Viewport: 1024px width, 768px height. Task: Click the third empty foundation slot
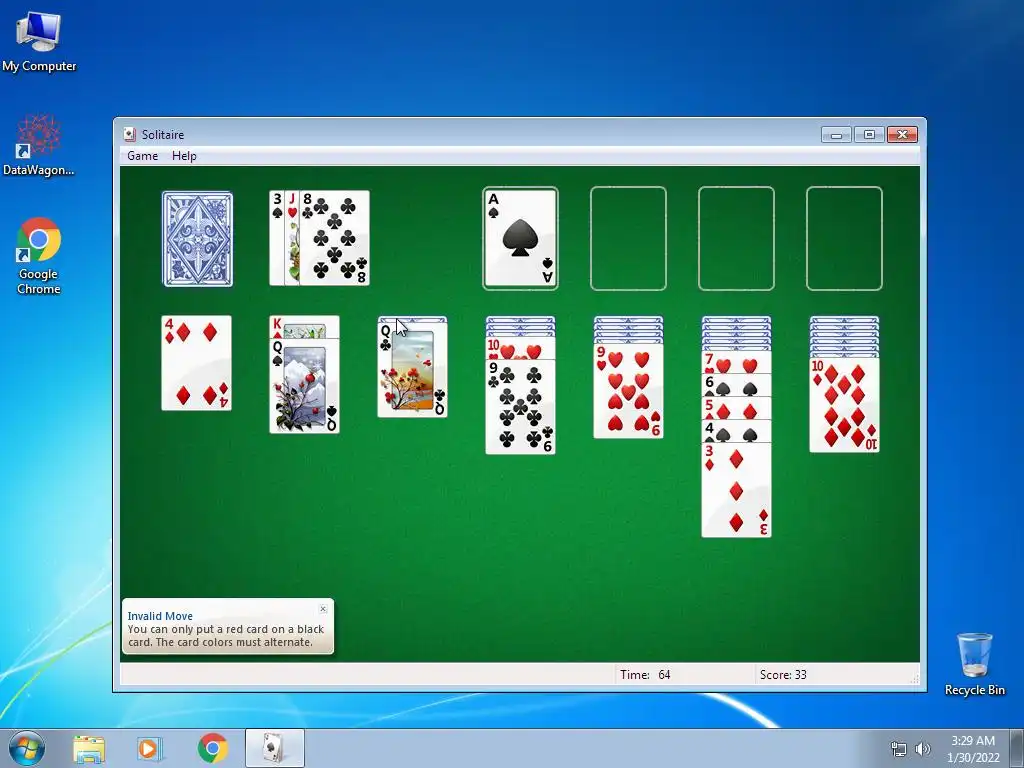click(736, 238)
